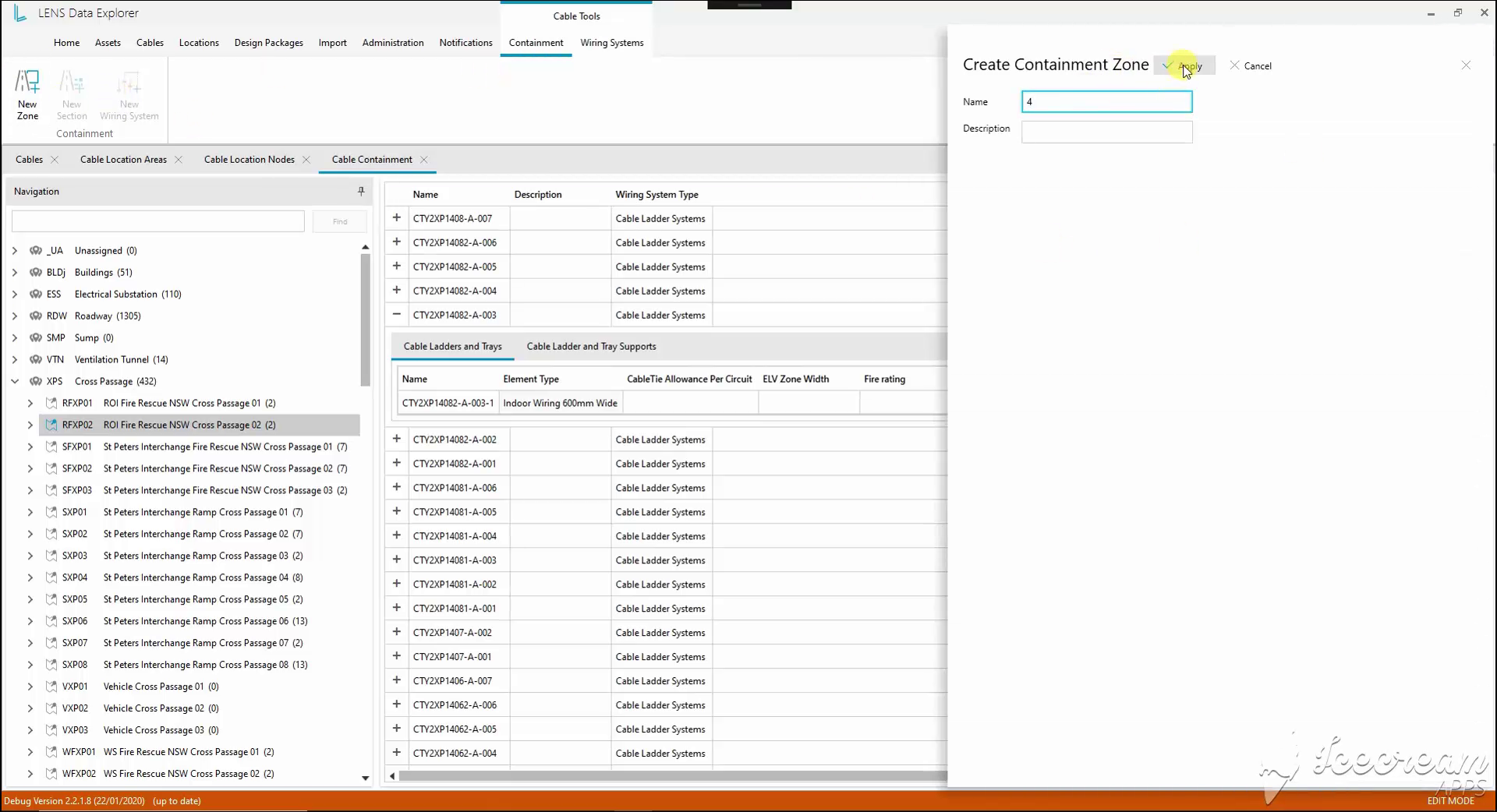The width and height of the screenshot is (1497, 812).
Task: Expand the Roadway tree node
Action: [15, 316]
